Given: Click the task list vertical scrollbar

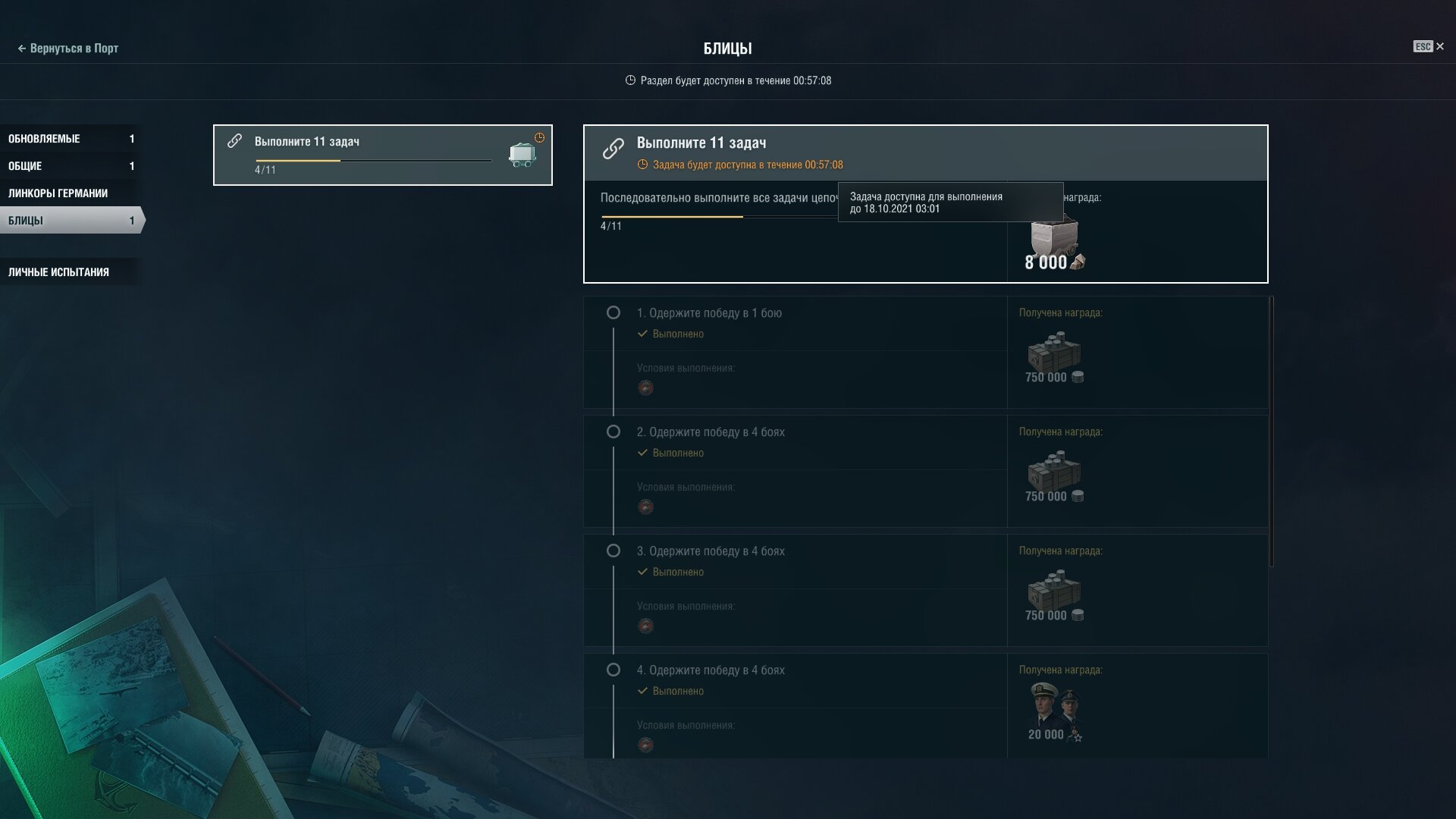Looking at the screenshot, I should pos(1271,431).
